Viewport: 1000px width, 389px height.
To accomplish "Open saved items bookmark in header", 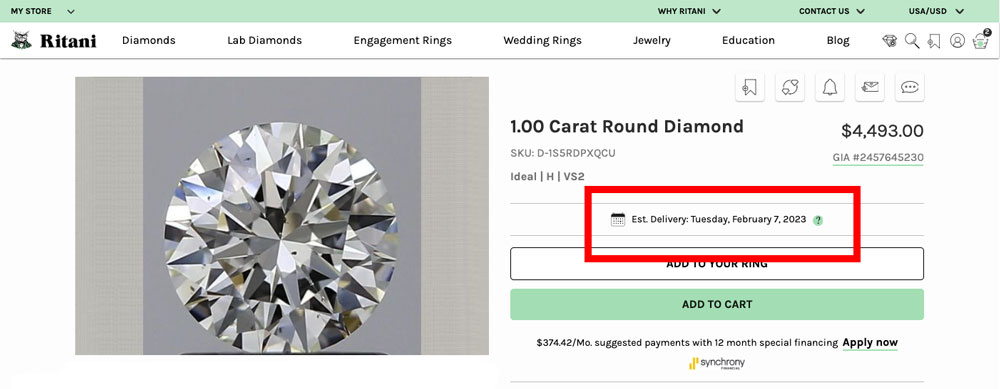I will (x=934, y=41).
